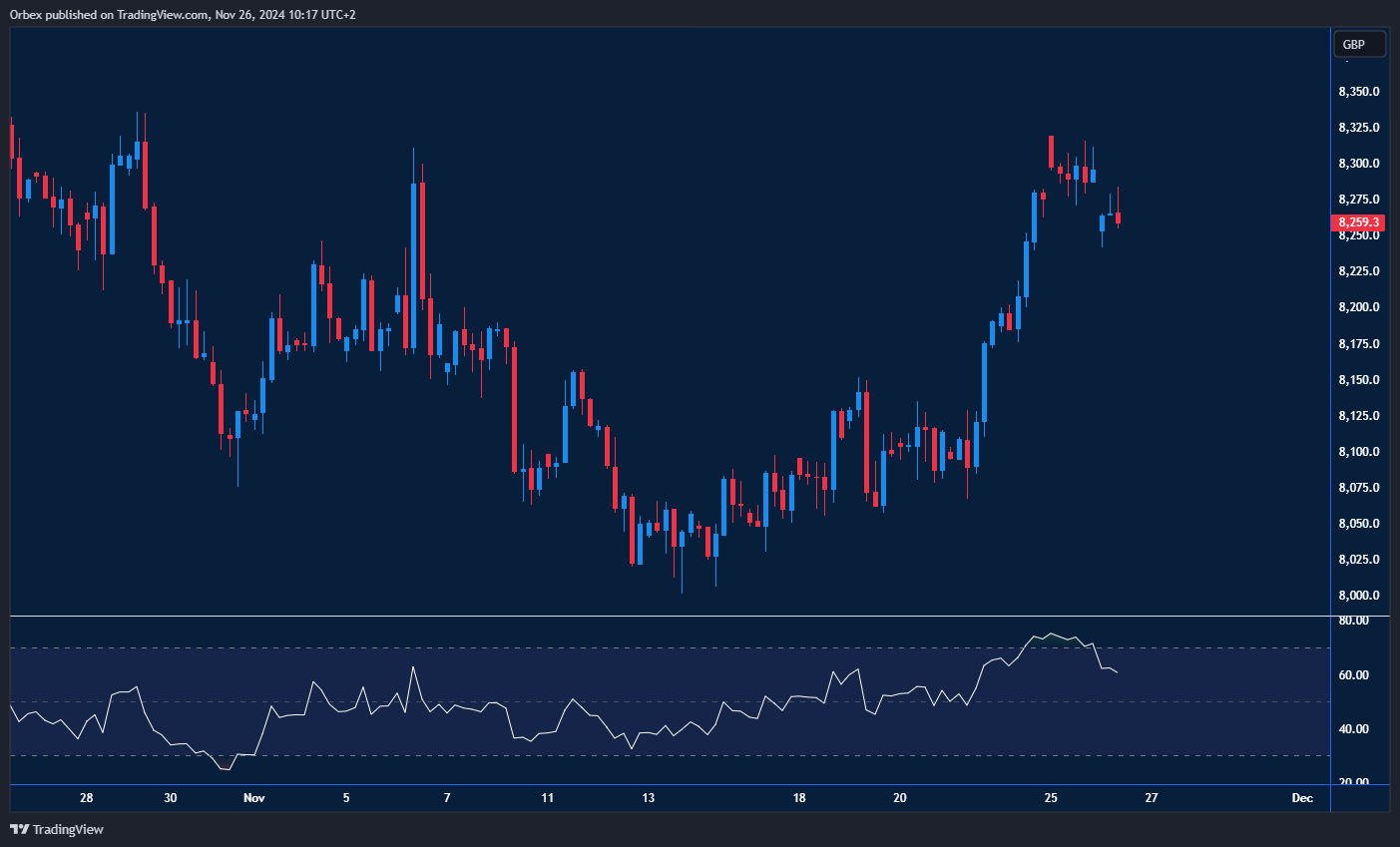Click the 8,000.0 price axis label
1400x847 pixels.
(x=1358, y=596)
